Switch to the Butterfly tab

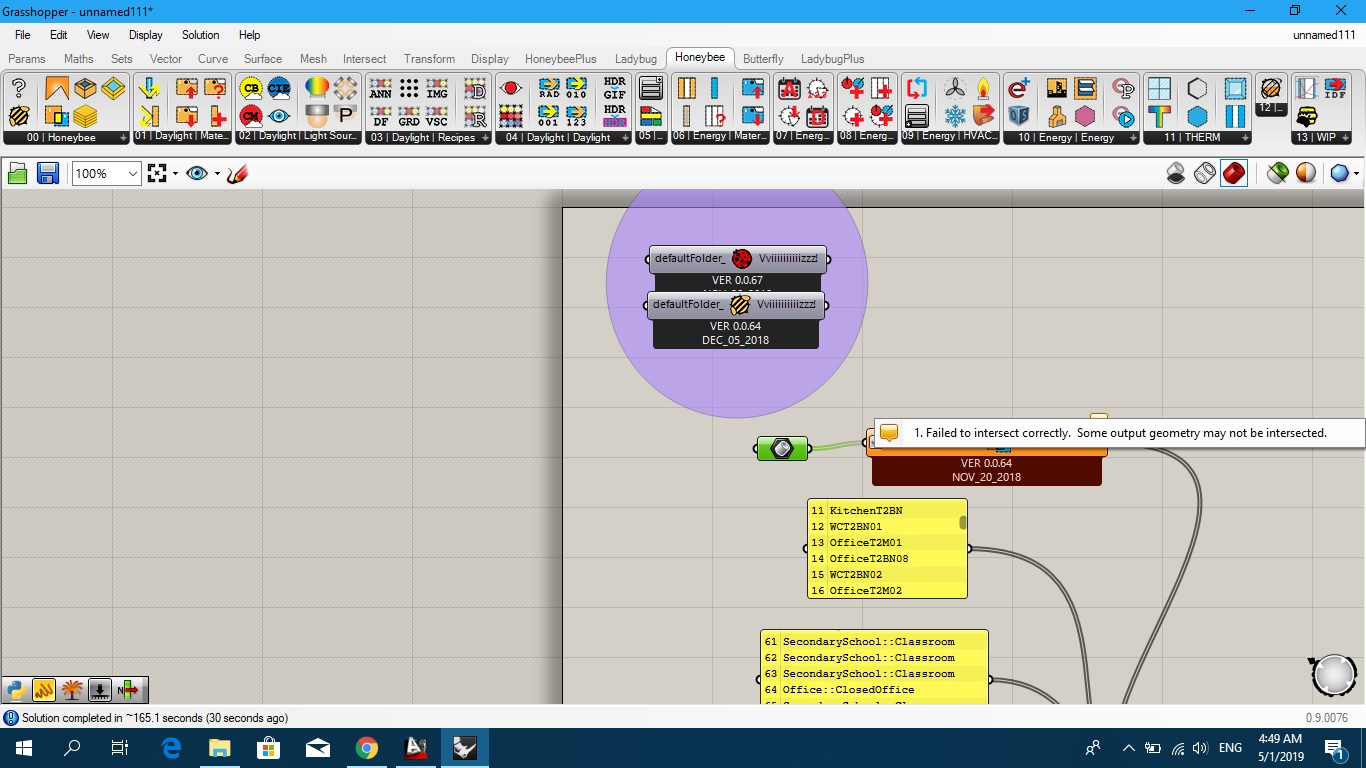763,59
